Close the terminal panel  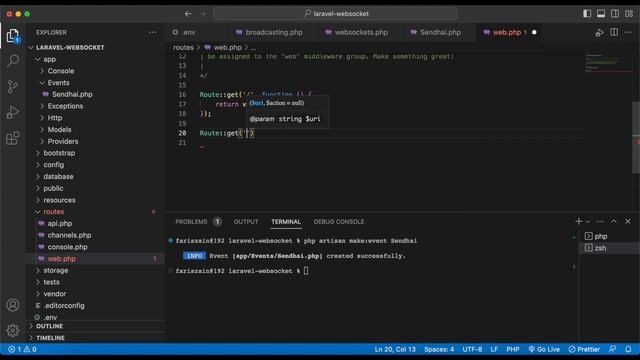coord(628,221)
